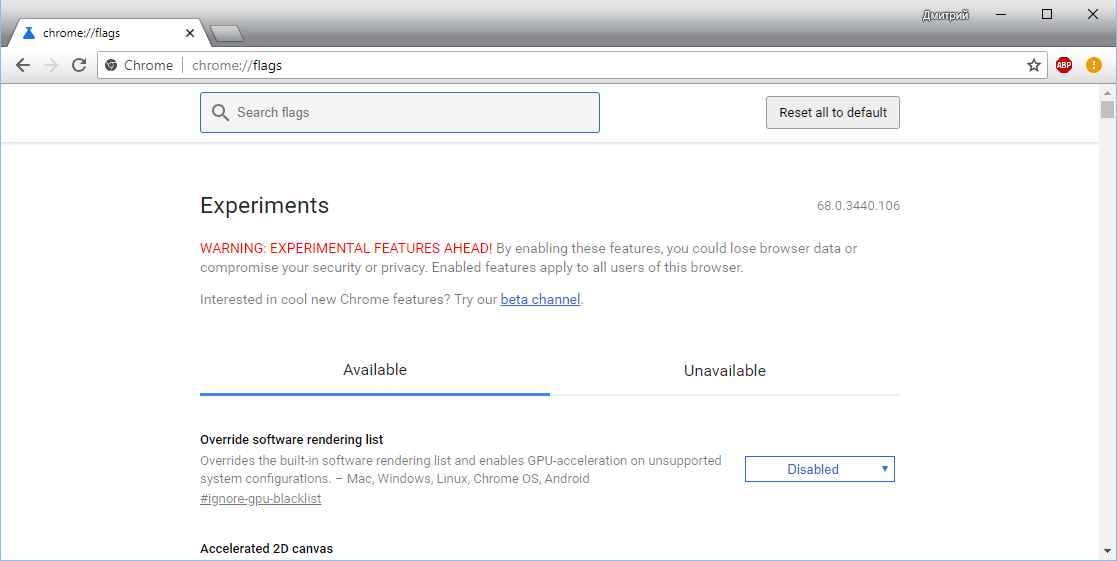This screenshot has width=1117, height=561.
Task: Expand the Disabled dropdown for software rendering
Action: pos(819,469)
